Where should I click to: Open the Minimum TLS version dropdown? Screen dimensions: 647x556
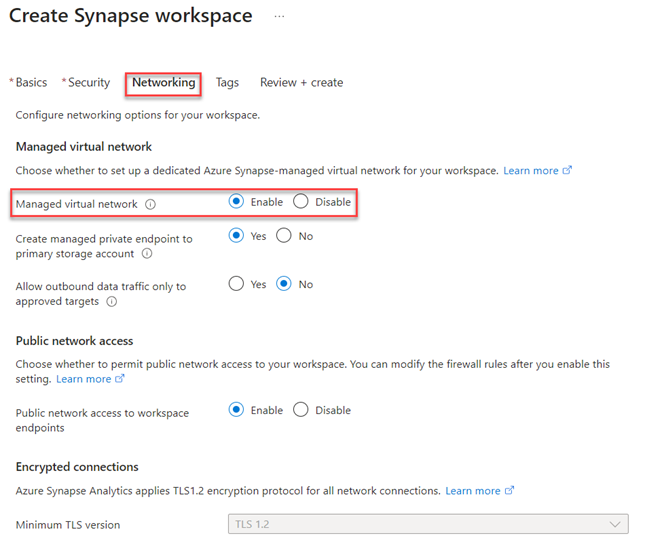(x=428, y=524)
